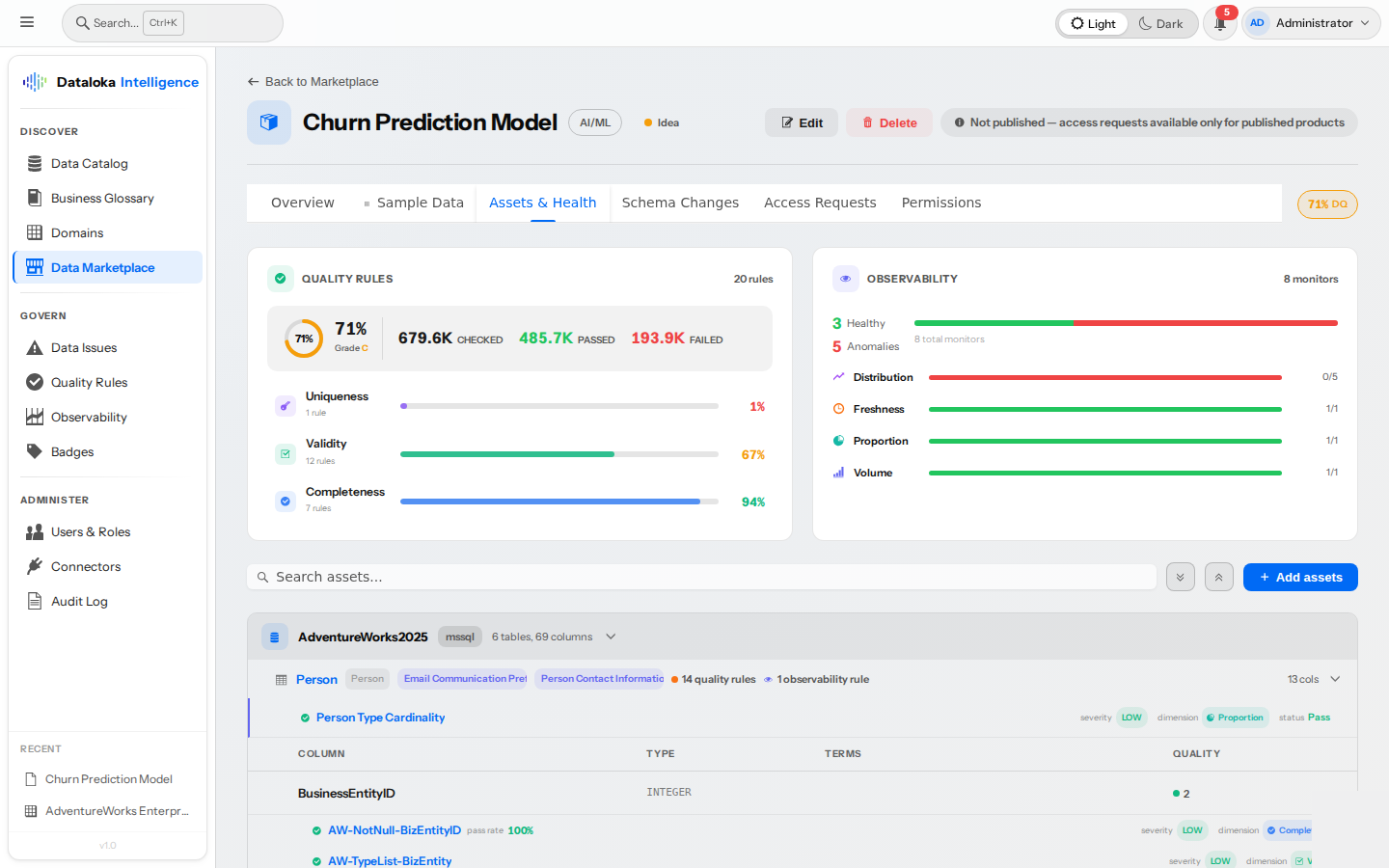Collapse the AdventureWorks2025 source group
Viewport: 1389px width, 868px height.
point(611,637)
